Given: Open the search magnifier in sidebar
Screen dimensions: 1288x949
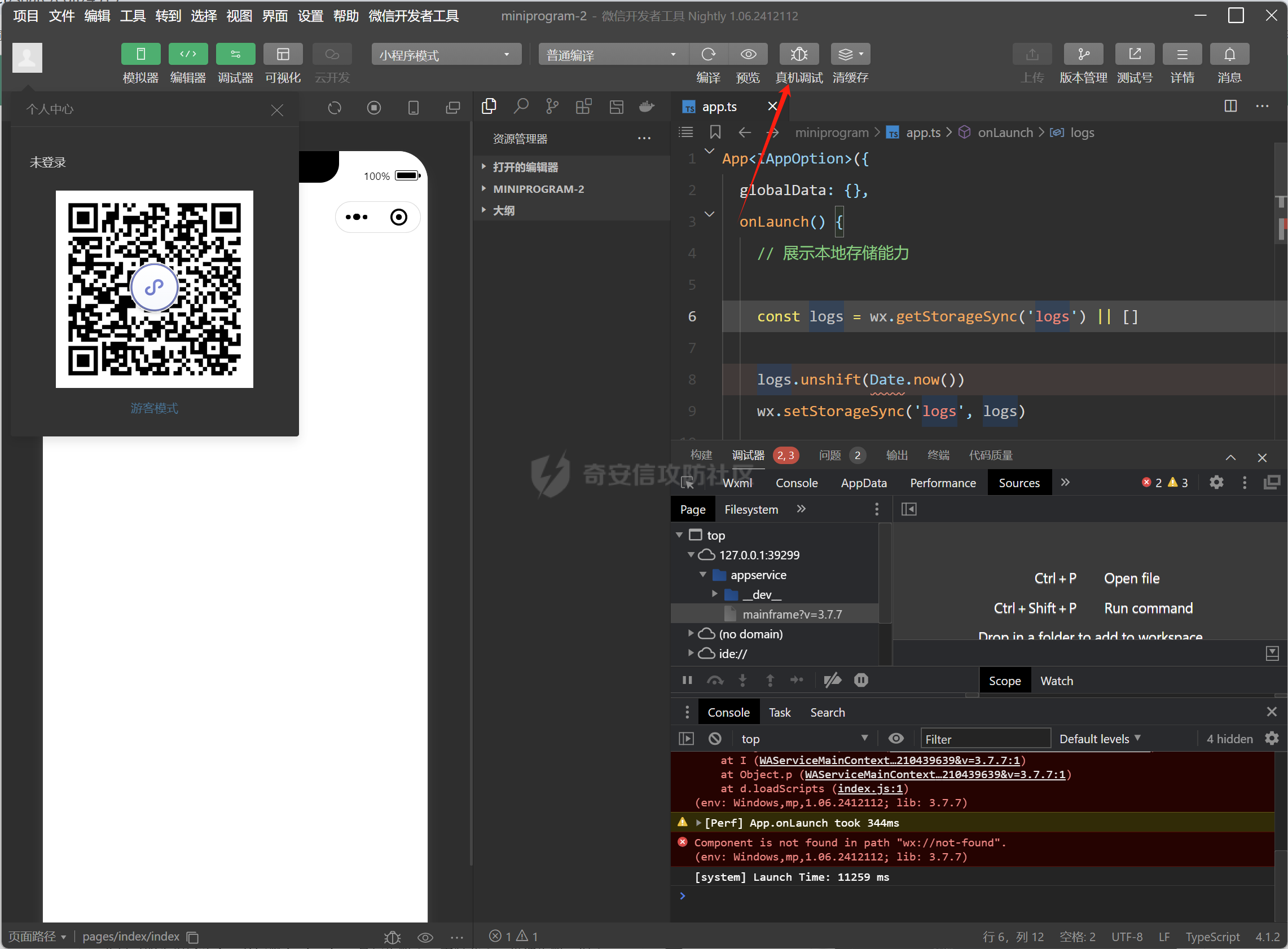Looking at the screenshot, I should [521, 106].
